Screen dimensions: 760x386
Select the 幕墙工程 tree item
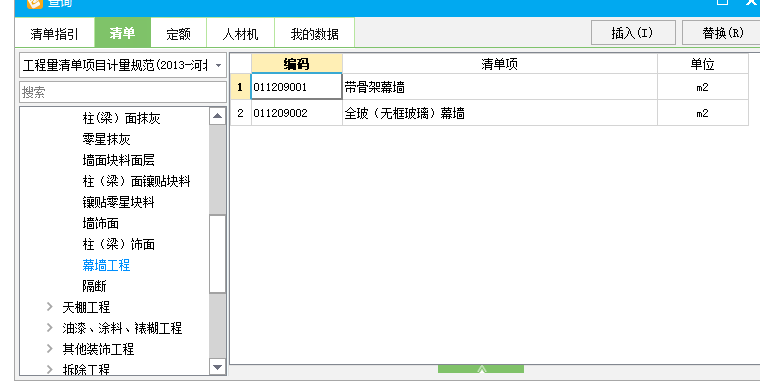click(x=106, y=265)
